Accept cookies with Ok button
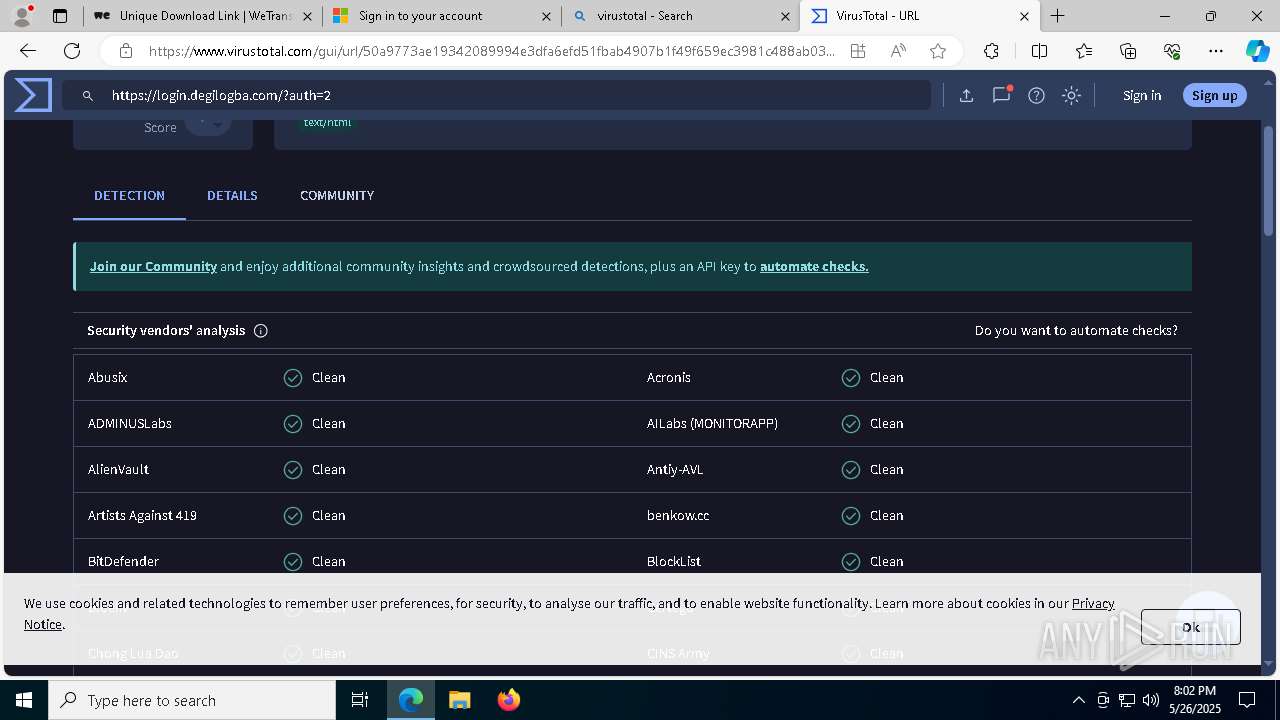The width and height of the screenshot is (1280, 720). tap(1190, 627)
